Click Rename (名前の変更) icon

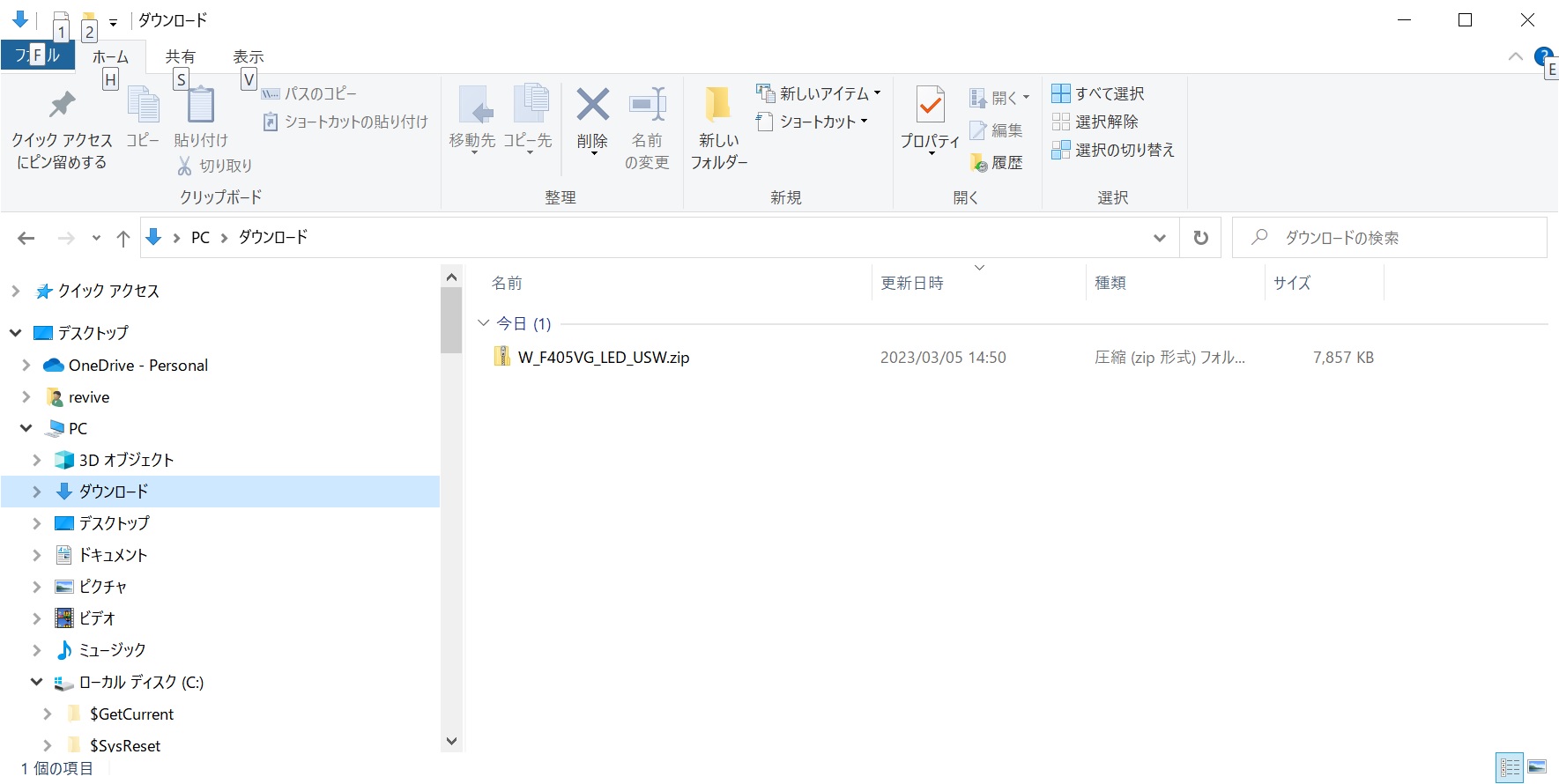click(647, 105)
